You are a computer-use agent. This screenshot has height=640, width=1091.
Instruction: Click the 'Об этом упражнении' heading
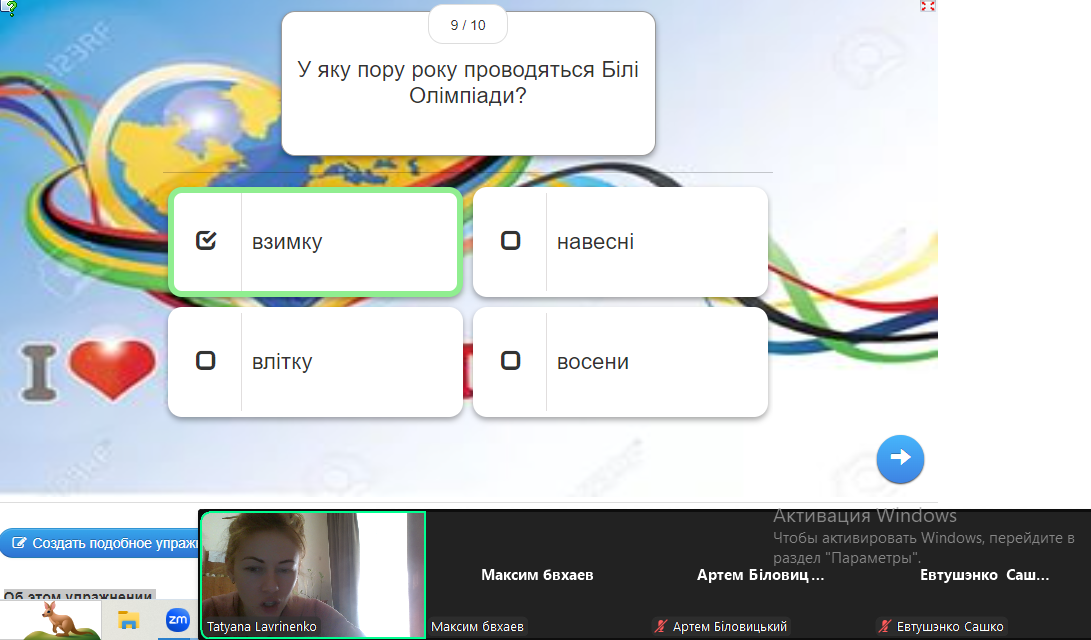pyautogui.click(x=78, y=596)
